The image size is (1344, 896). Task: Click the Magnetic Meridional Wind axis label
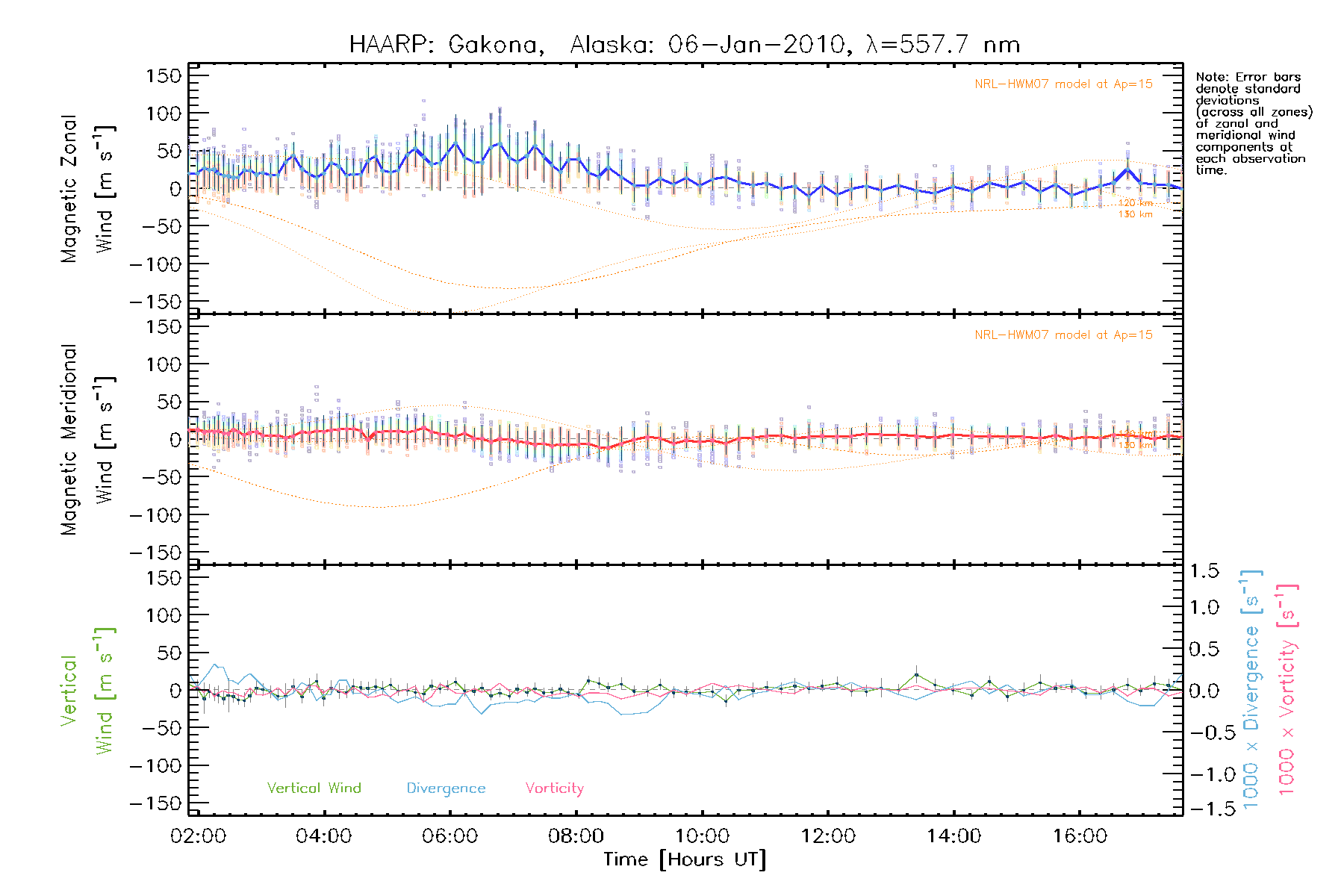(x=87, y=439)
